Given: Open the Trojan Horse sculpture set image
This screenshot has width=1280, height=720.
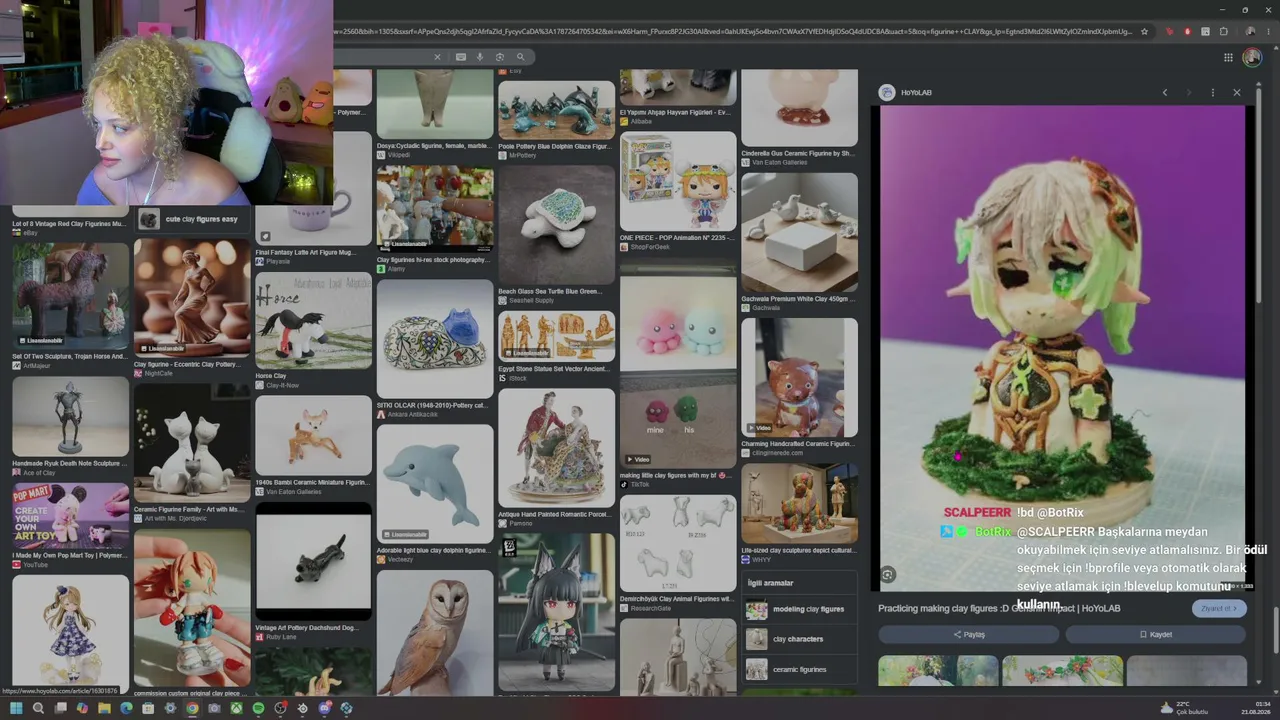Looking at the screenshot, I should (70, 296).
